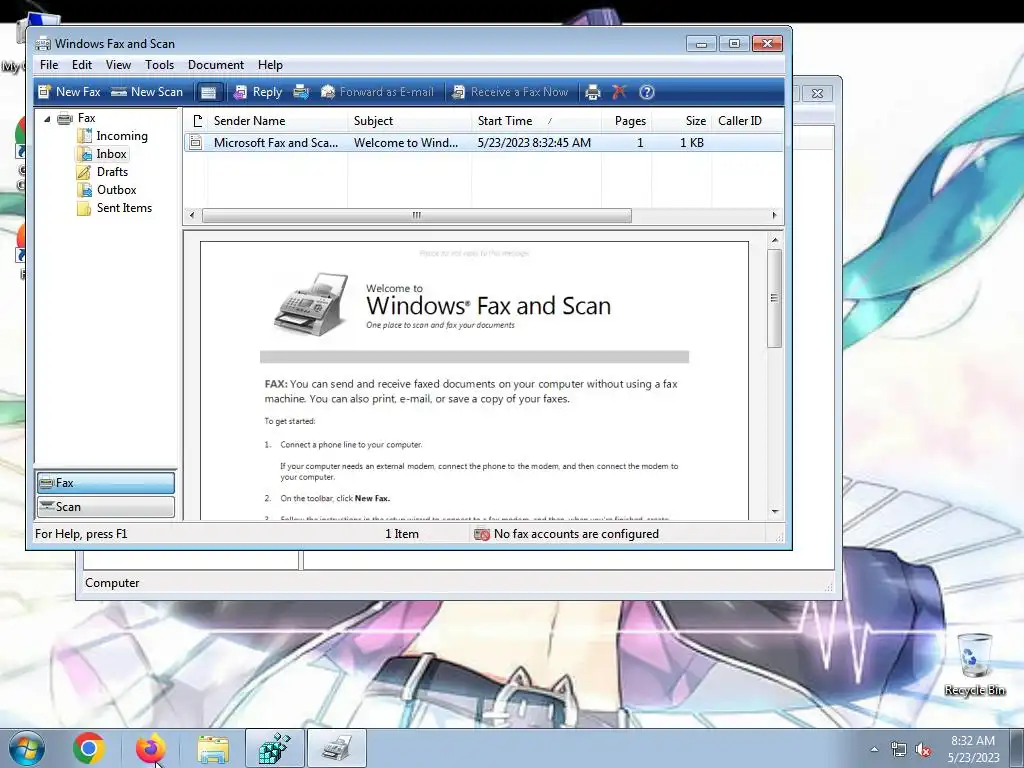Open the View menu
The width and height of the screenshot is (1024, 768).
(118, 65)
